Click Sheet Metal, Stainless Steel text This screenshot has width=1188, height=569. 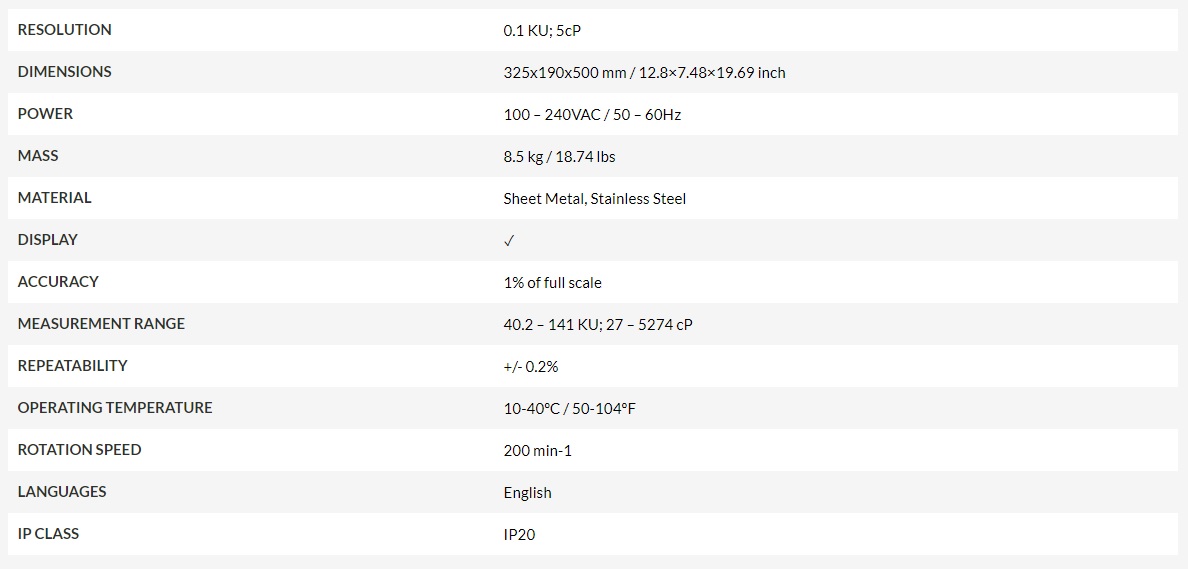click(x=595, y=199)
